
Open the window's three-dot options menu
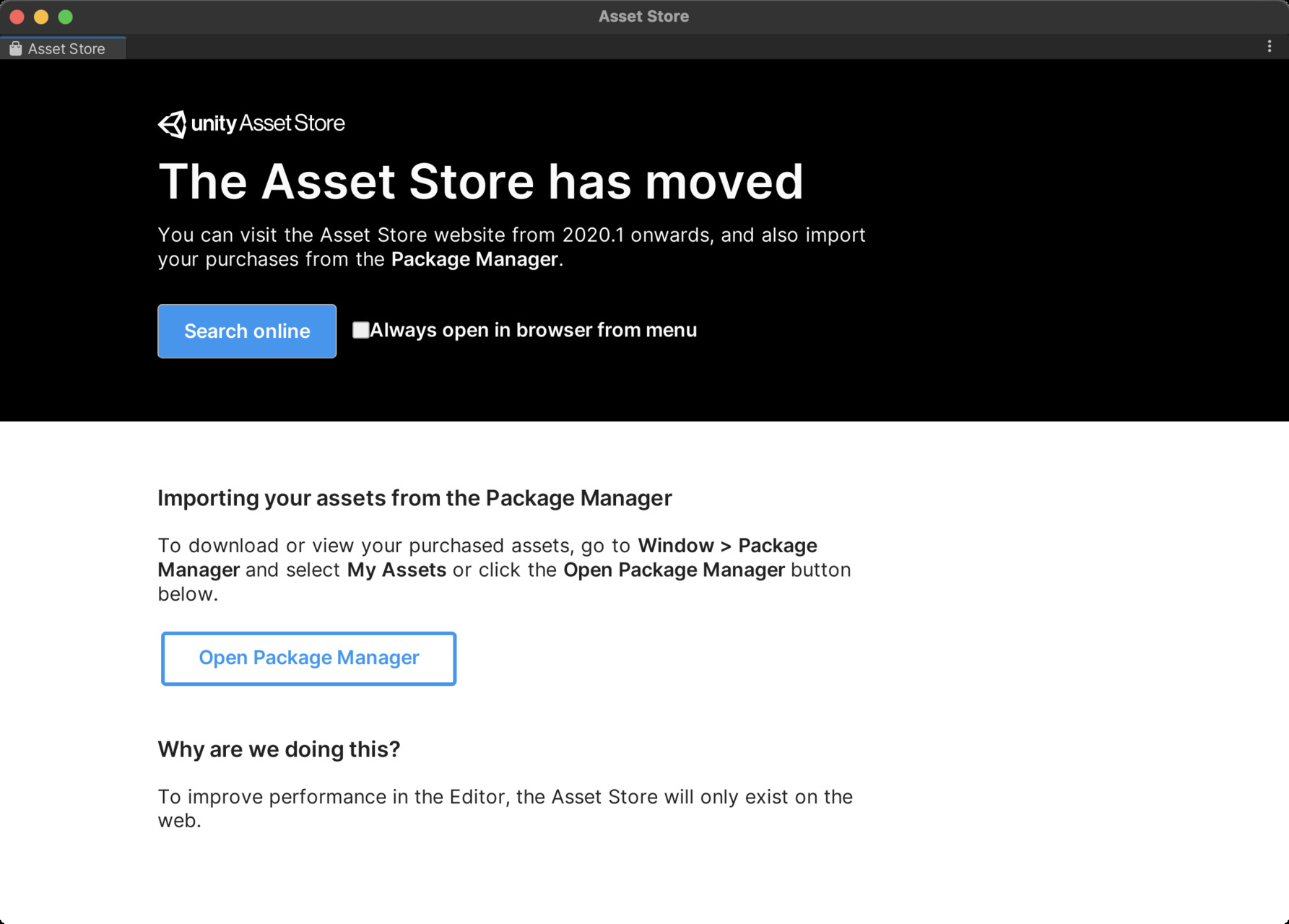pos(1270,46)
